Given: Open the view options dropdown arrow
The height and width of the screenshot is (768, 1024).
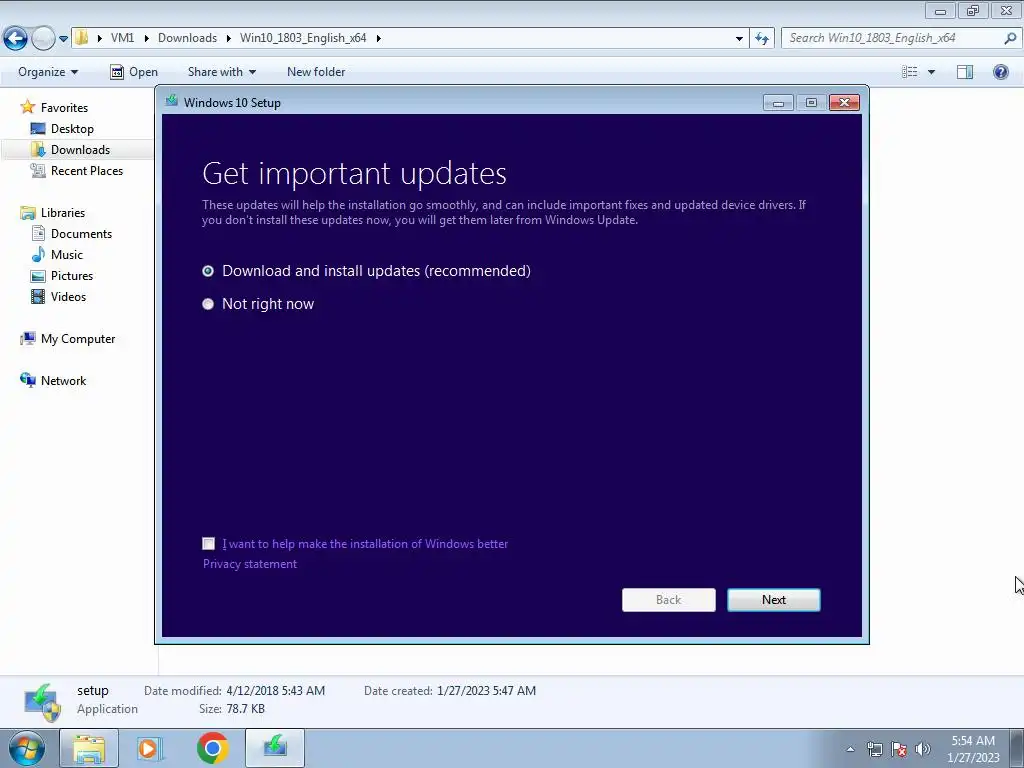Looking at the screenshot, I should coord(931,72).
